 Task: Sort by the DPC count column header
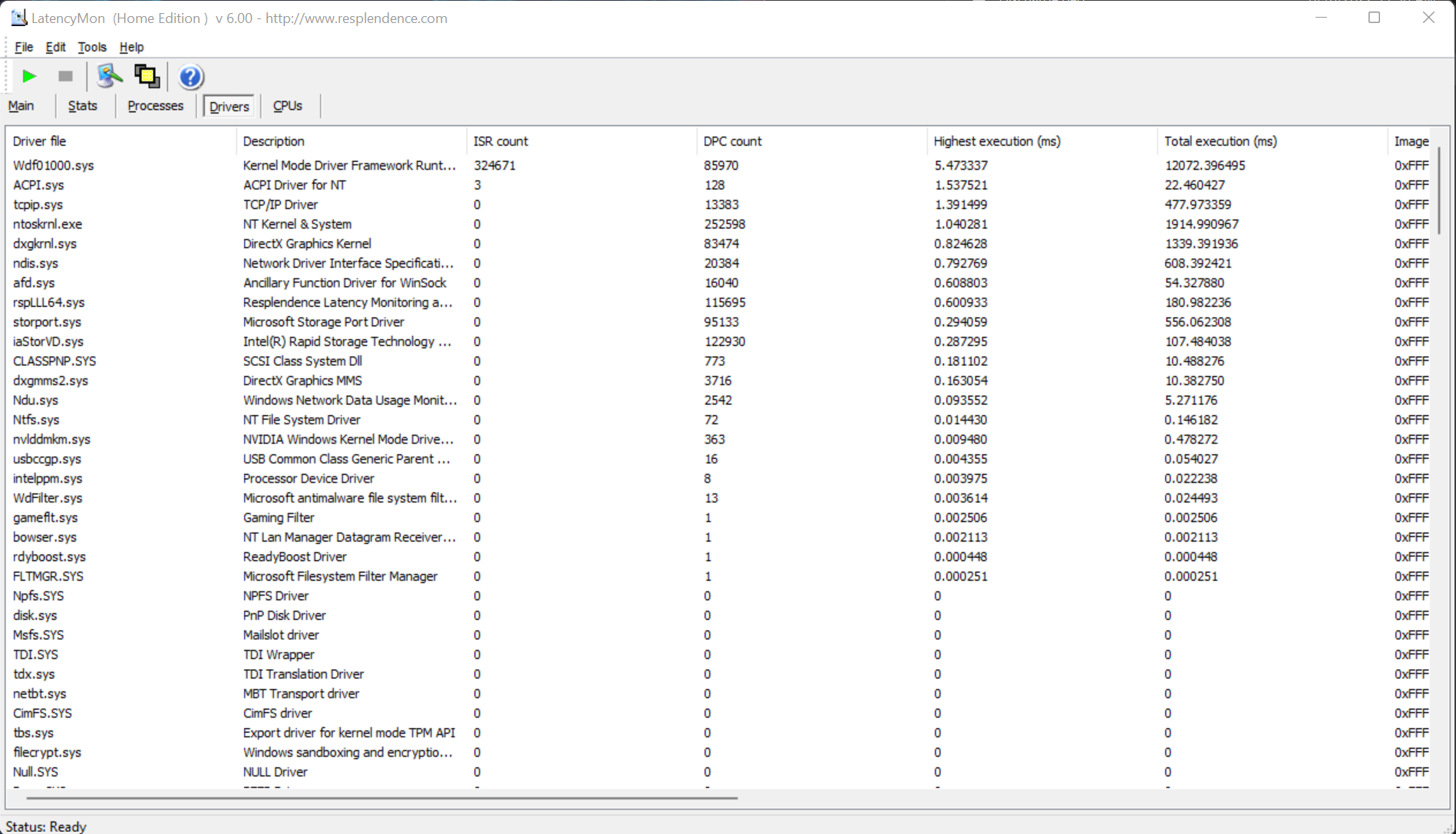tap(811, 141)
